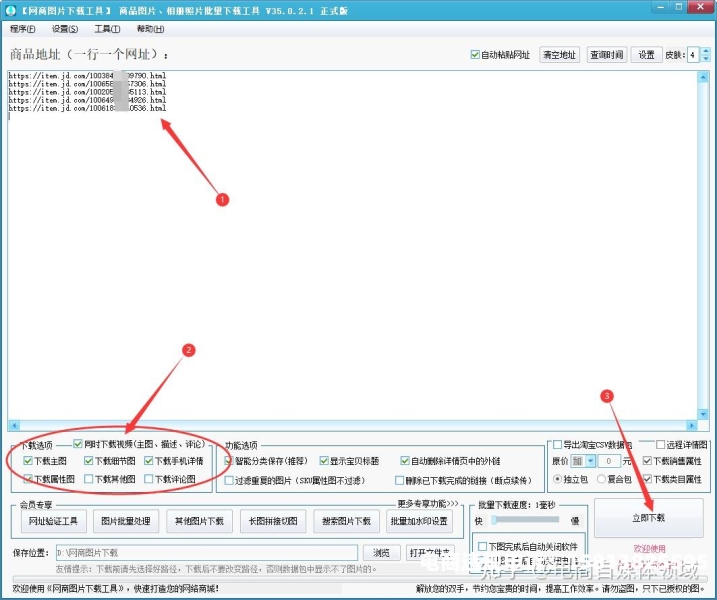Enable 导出淘宝CSV数据包 checkbox

(x=557, y=445)
